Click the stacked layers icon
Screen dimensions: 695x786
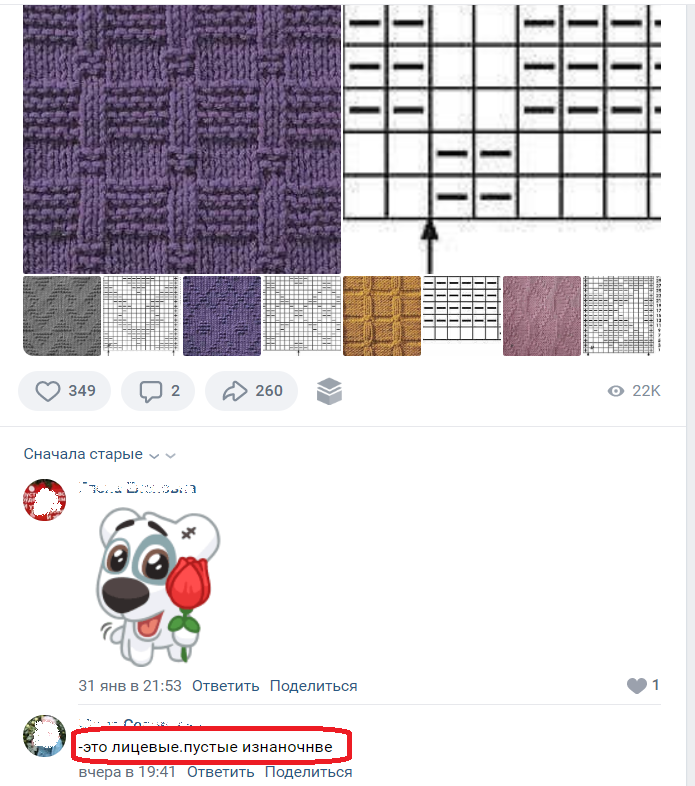[x=329, y=391]
